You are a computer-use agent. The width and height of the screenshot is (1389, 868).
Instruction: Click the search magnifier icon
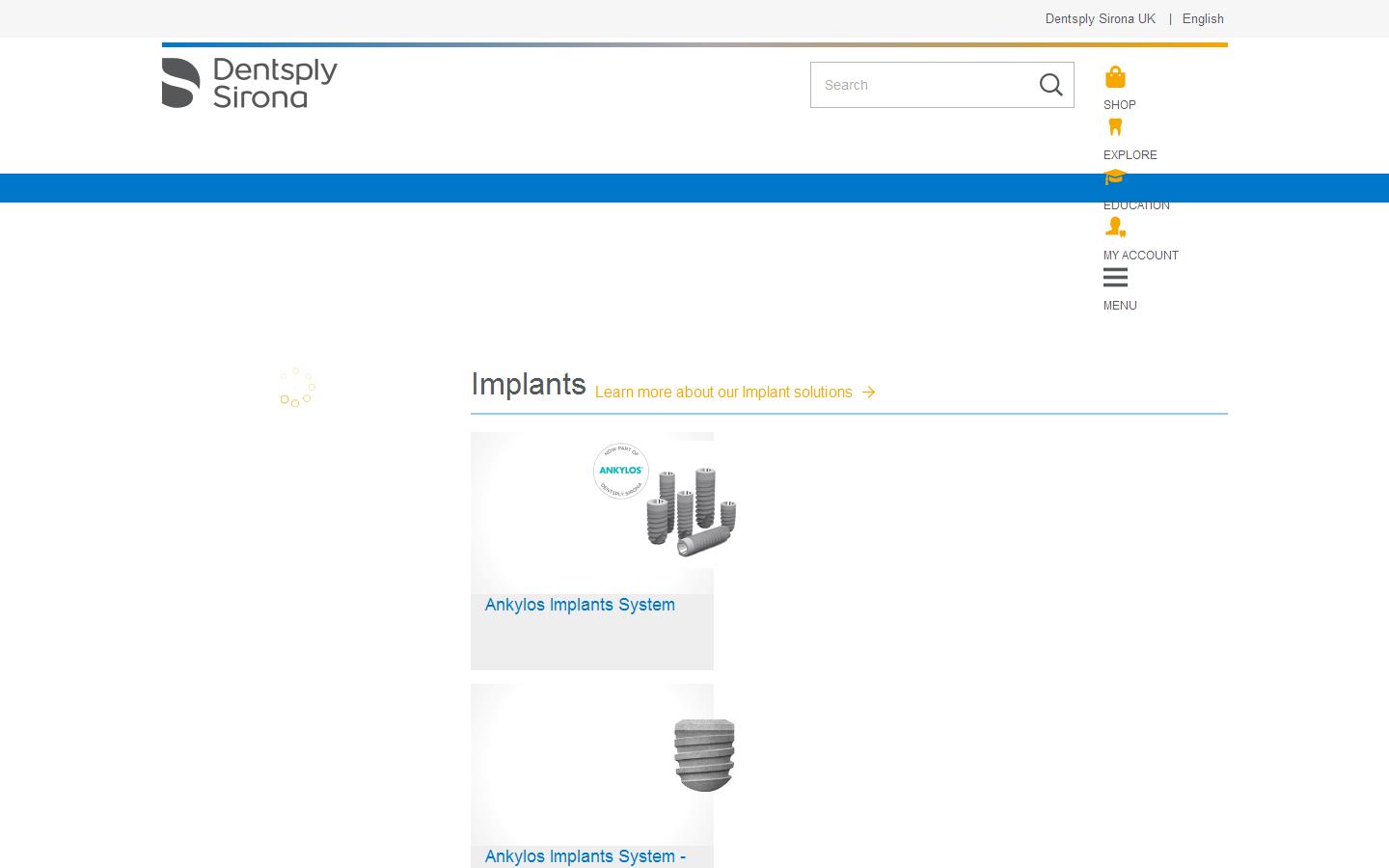[1051, 85]
